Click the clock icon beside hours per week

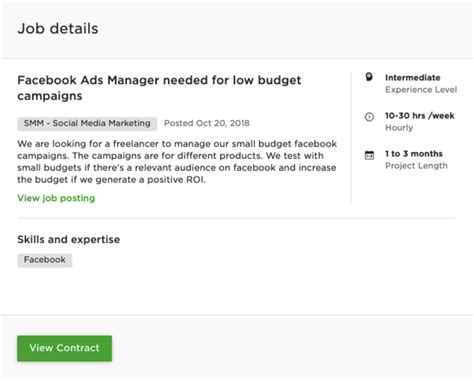[369, 117]
